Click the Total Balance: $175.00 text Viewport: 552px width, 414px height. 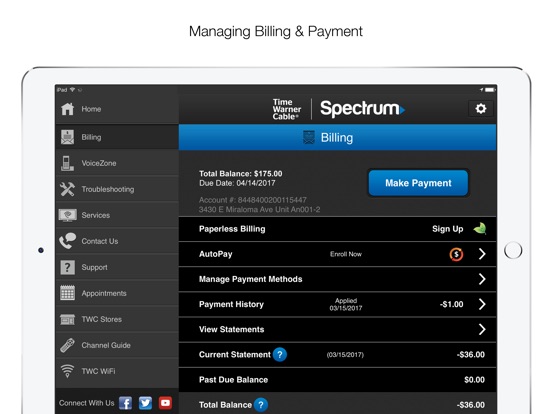(240, 174)
